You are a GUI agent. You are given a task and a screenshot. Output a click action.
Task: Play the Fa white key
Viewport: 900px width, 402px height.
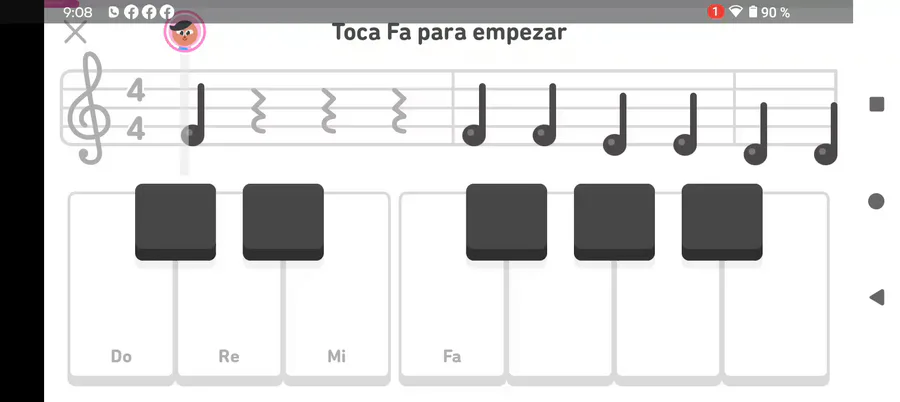click(x=452, y=322)
